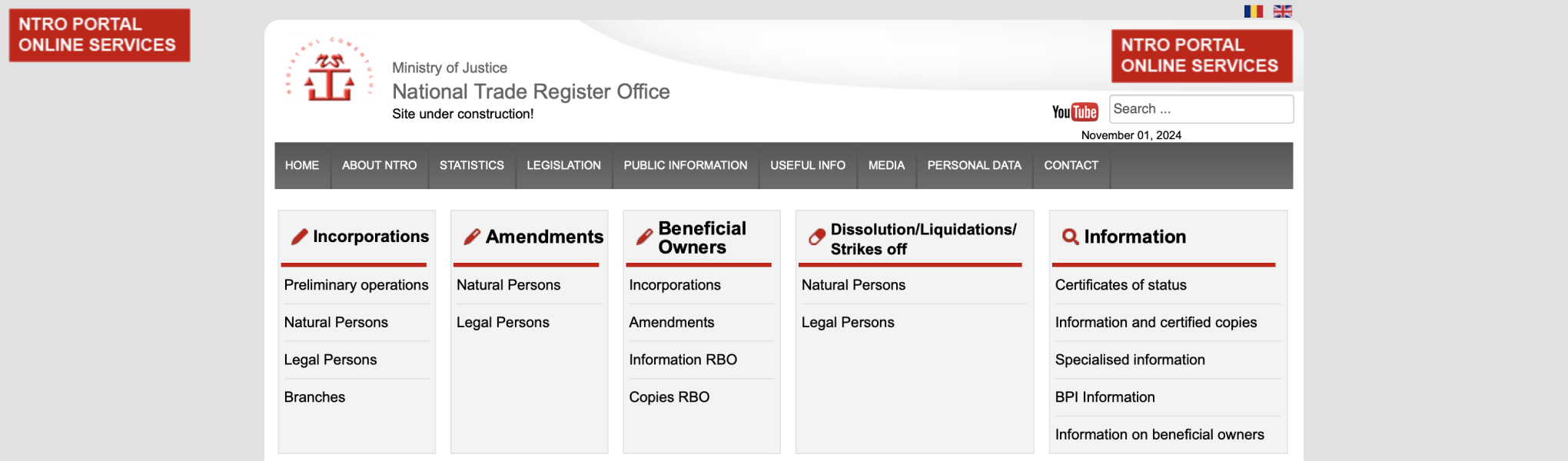
Task: Click the pencil icon beside Incorporations heading
Action: [x=299, y=237]
